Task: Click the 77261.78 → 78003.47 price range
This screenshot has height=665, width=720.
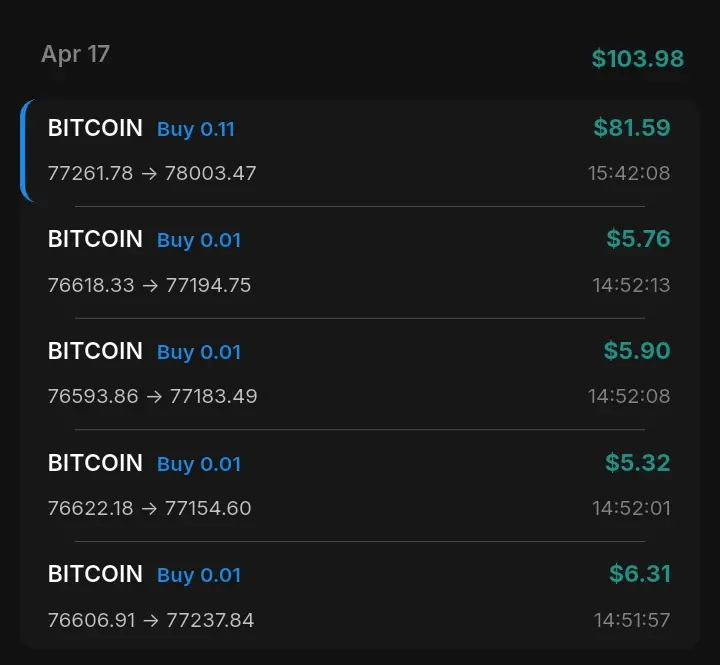Action: [x=152, y=173]
